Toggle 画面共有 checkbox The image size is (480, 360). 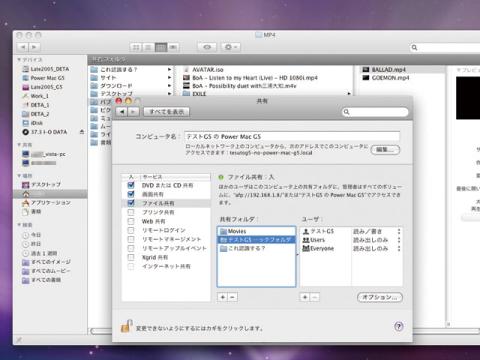[131, 194]
